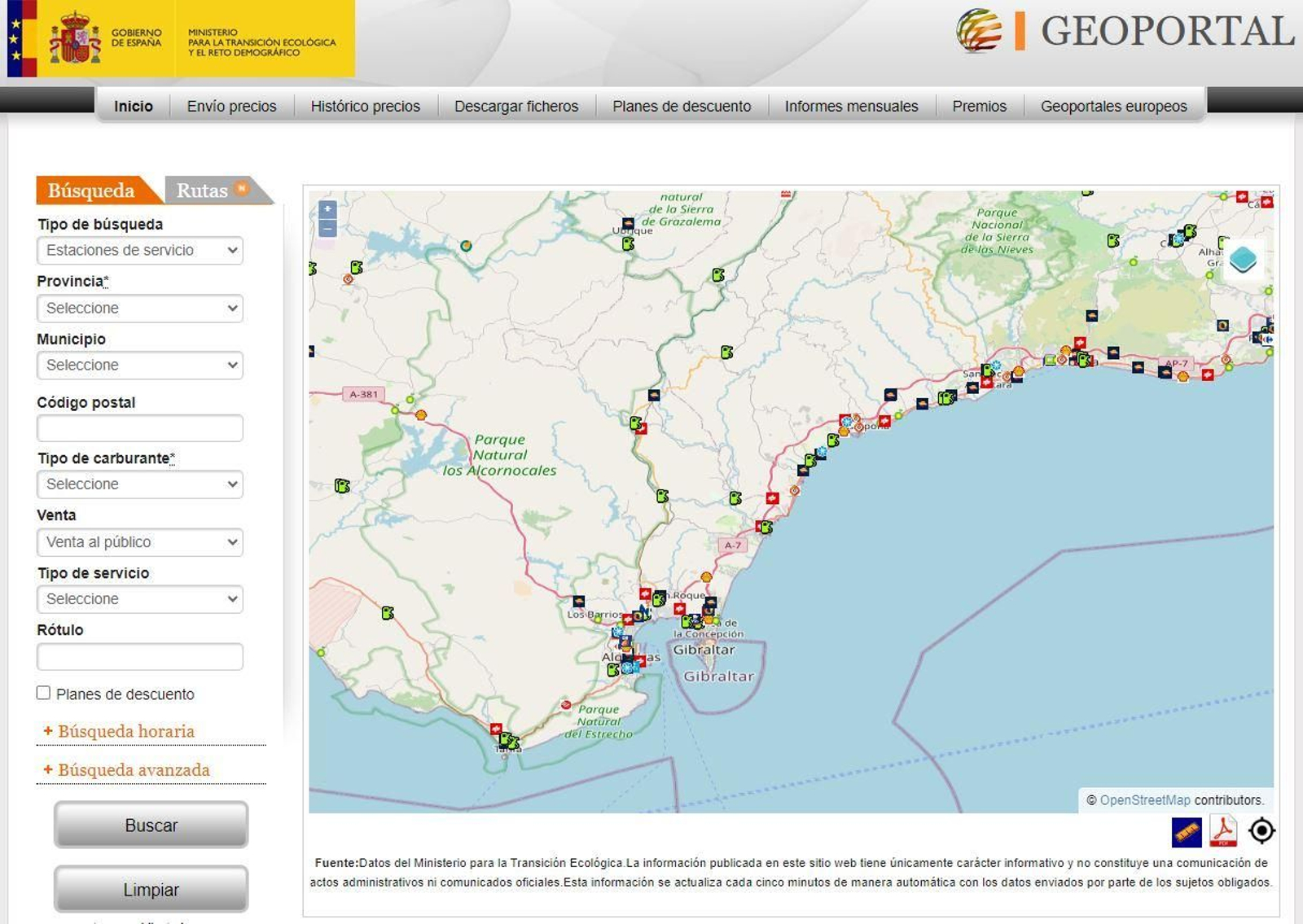Open Planes de descuento in navigation bar

(682, 106)
